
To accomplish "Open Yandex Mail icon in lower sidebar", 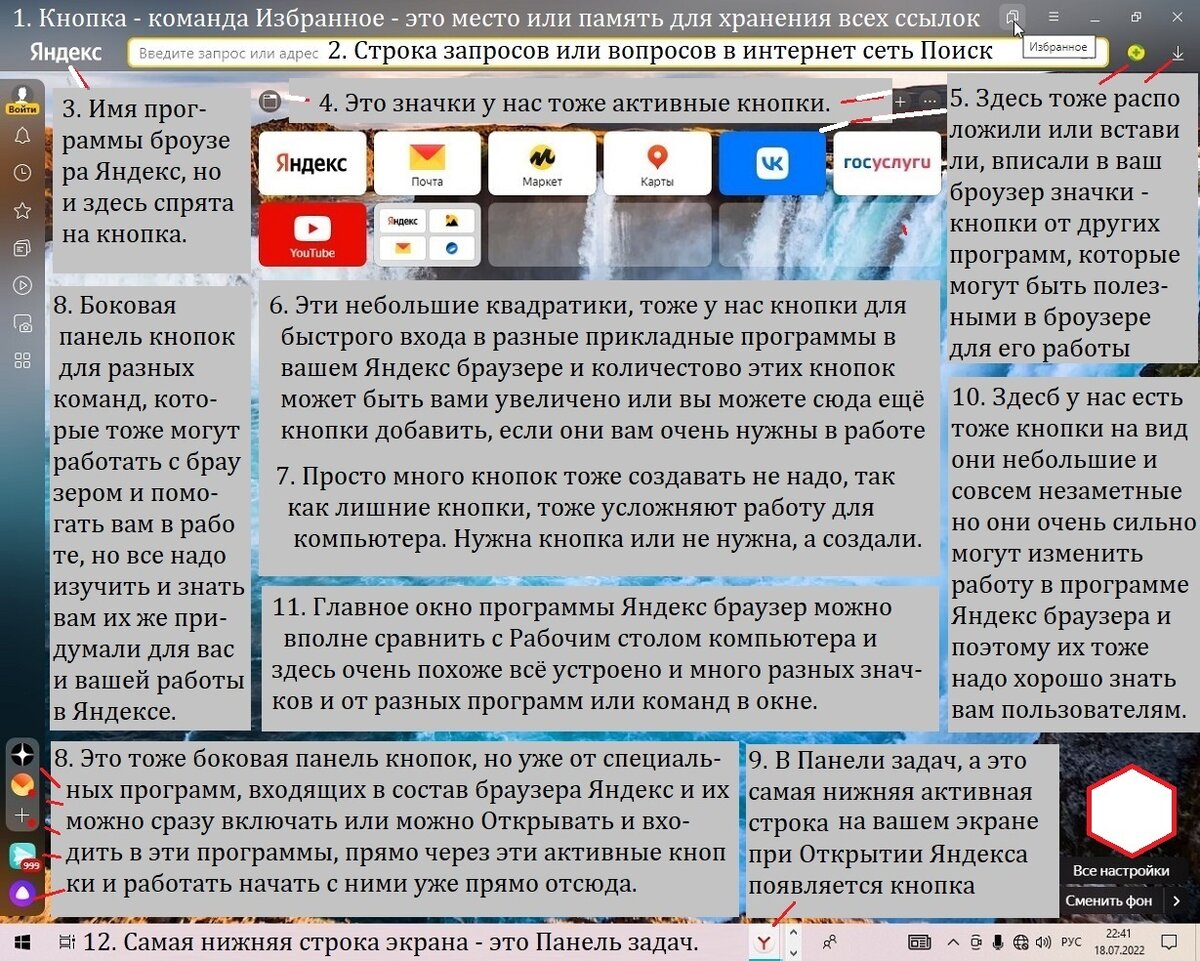I will [x=22, y=787].
